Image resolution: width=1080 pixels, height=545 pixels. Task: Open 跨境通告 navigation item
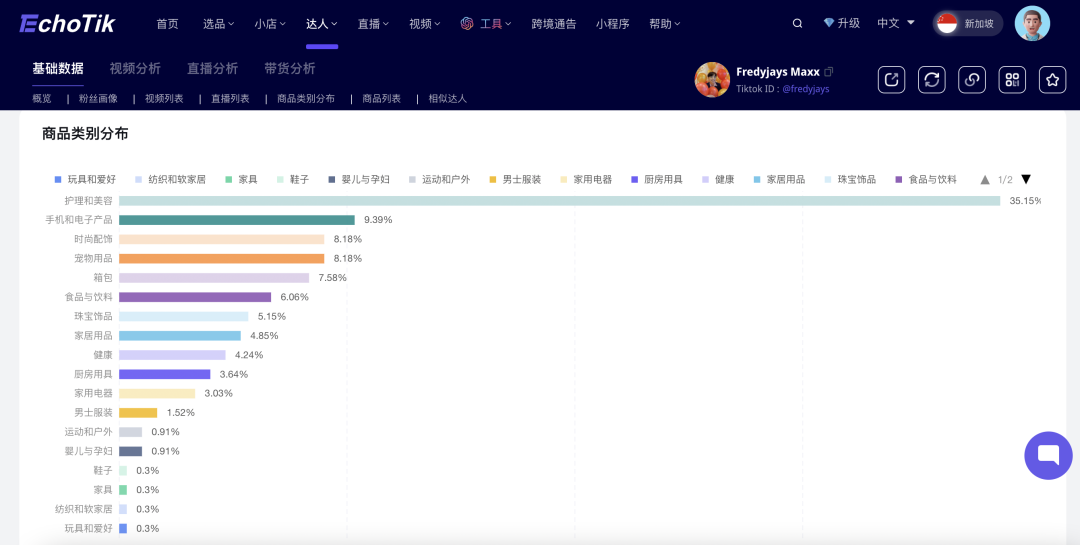coord(554,23)
